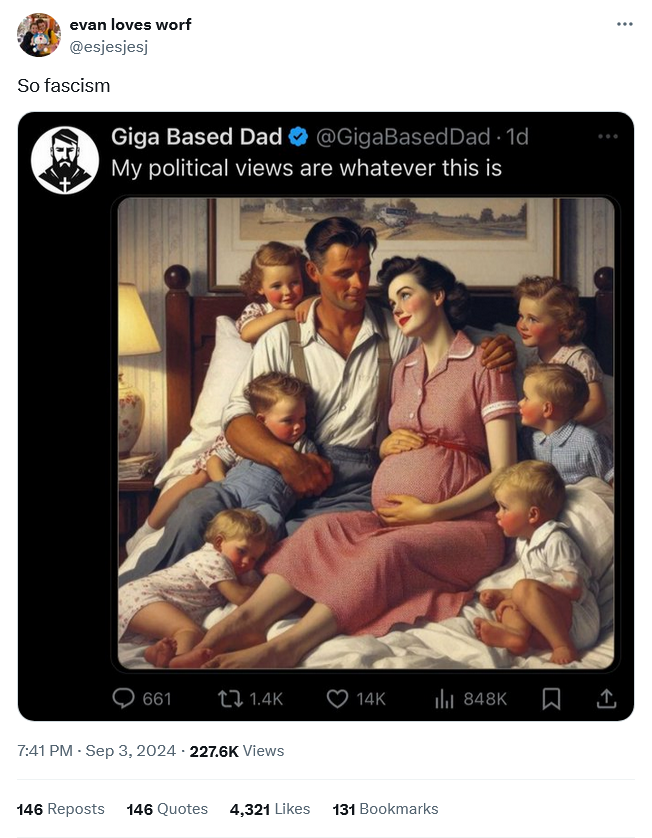Open the 131 Bookmarks count
The width and height of the screenshot is (652, 838).
[385, 809]
